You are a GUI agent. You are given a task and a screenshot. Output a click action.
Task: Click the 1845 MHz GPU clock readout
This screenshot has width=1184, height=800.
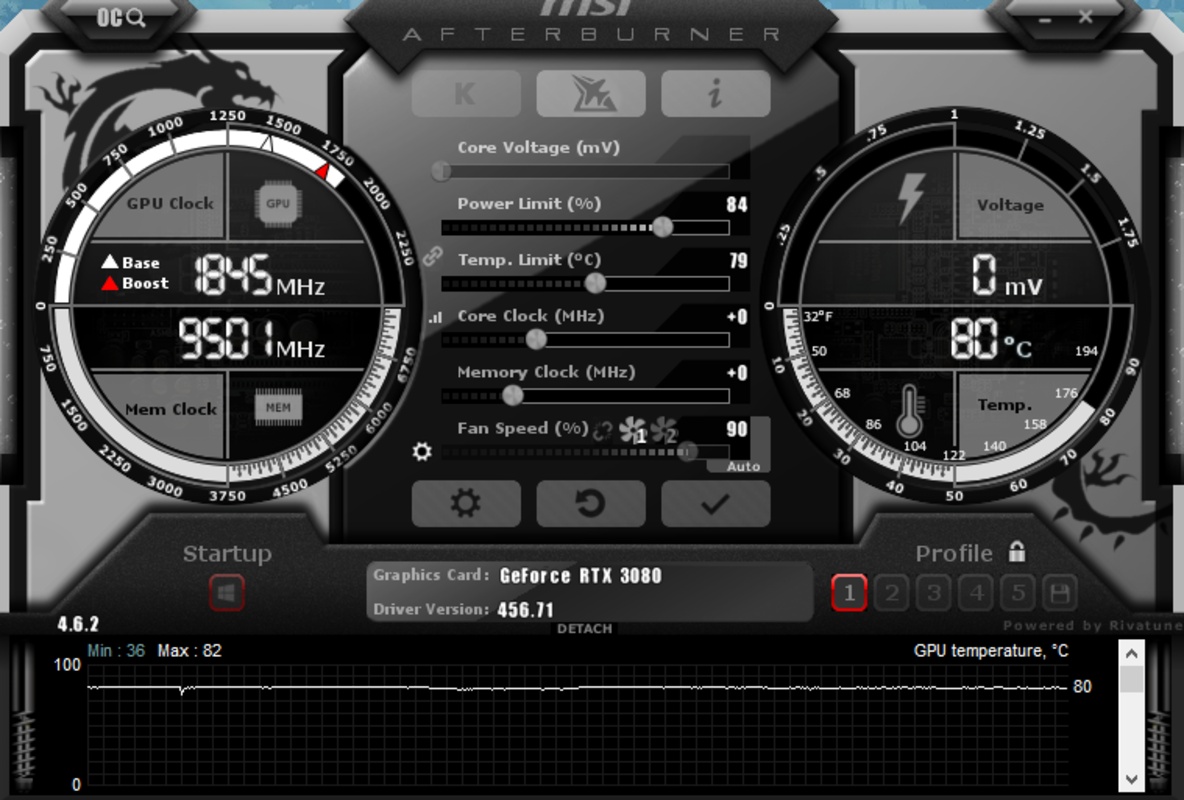[x=260, y=275]
